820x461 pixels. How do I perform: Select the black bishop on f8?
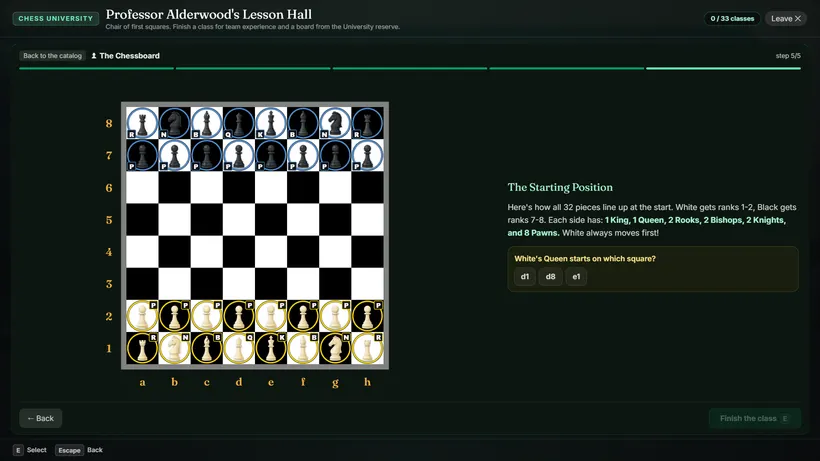[x=303, y=123]
